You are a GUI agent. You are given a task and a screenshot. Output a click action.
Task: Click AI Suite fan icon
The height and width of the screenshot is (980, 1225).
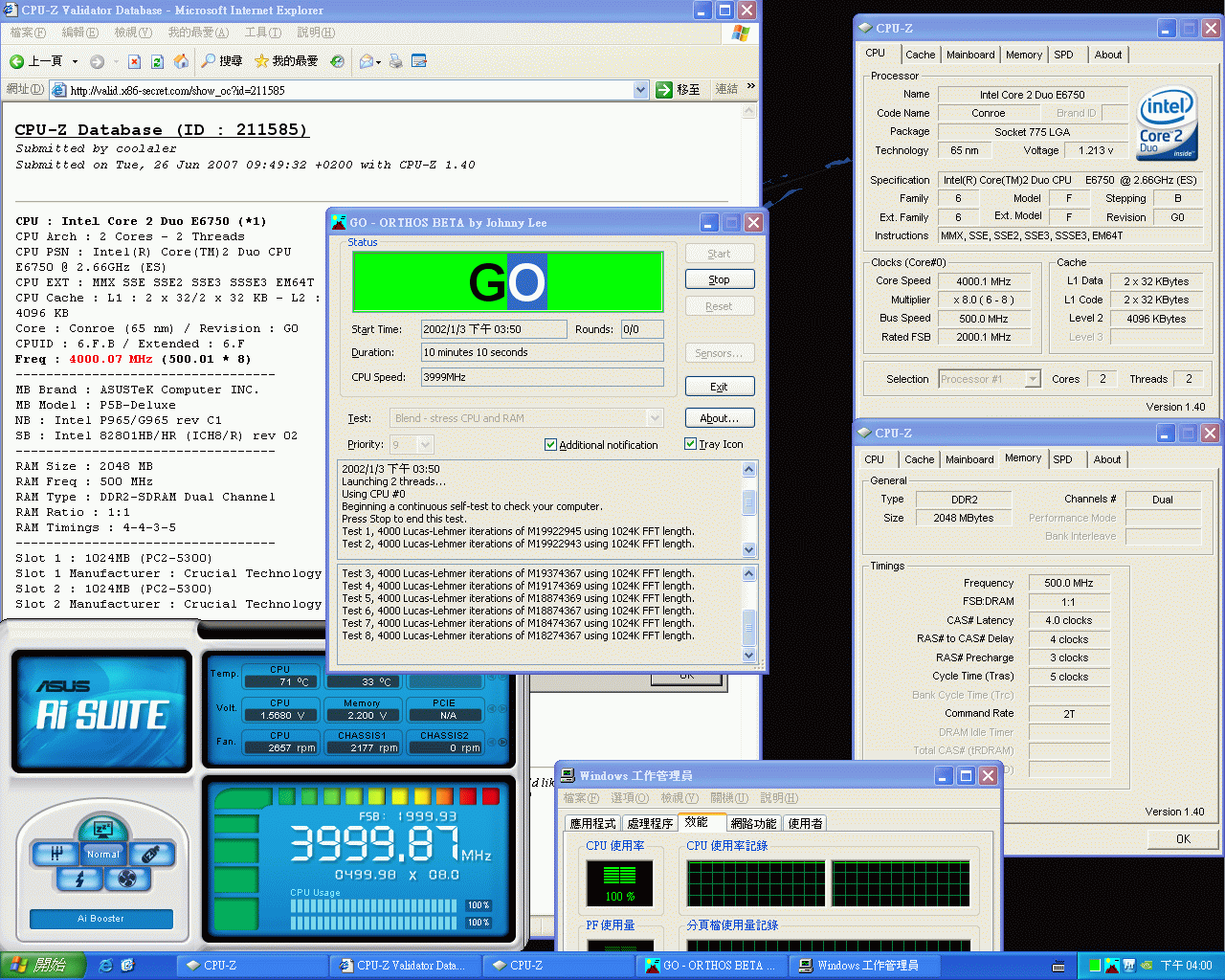[126, 879]
